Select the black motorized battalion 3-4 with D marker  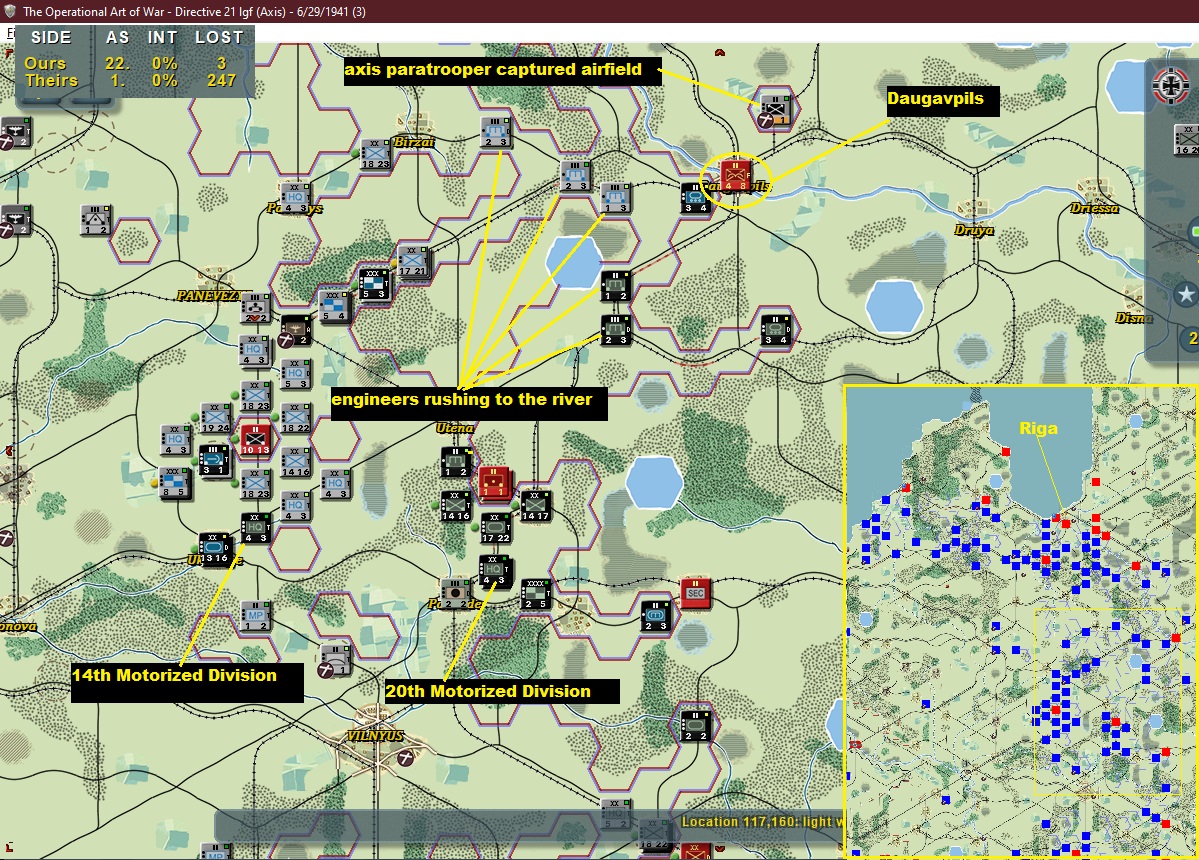point(775,329)
